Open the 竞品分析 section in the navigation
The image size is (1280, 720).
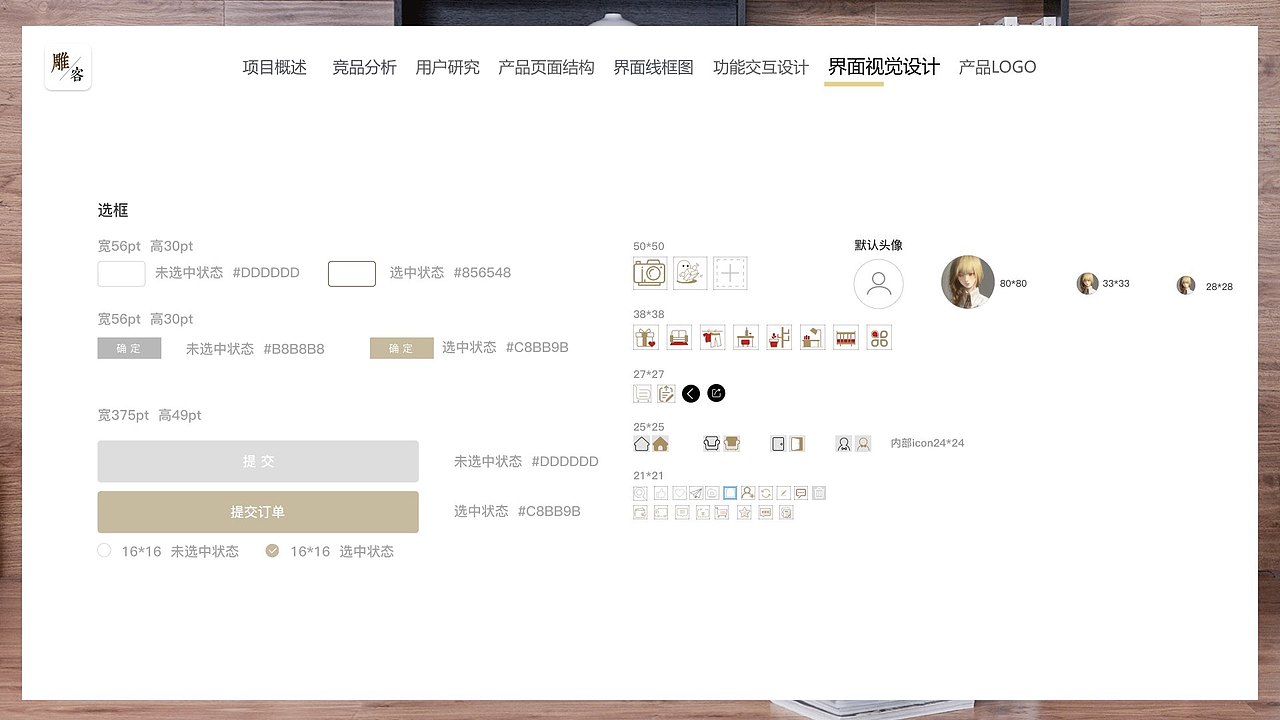coord(365,67)
